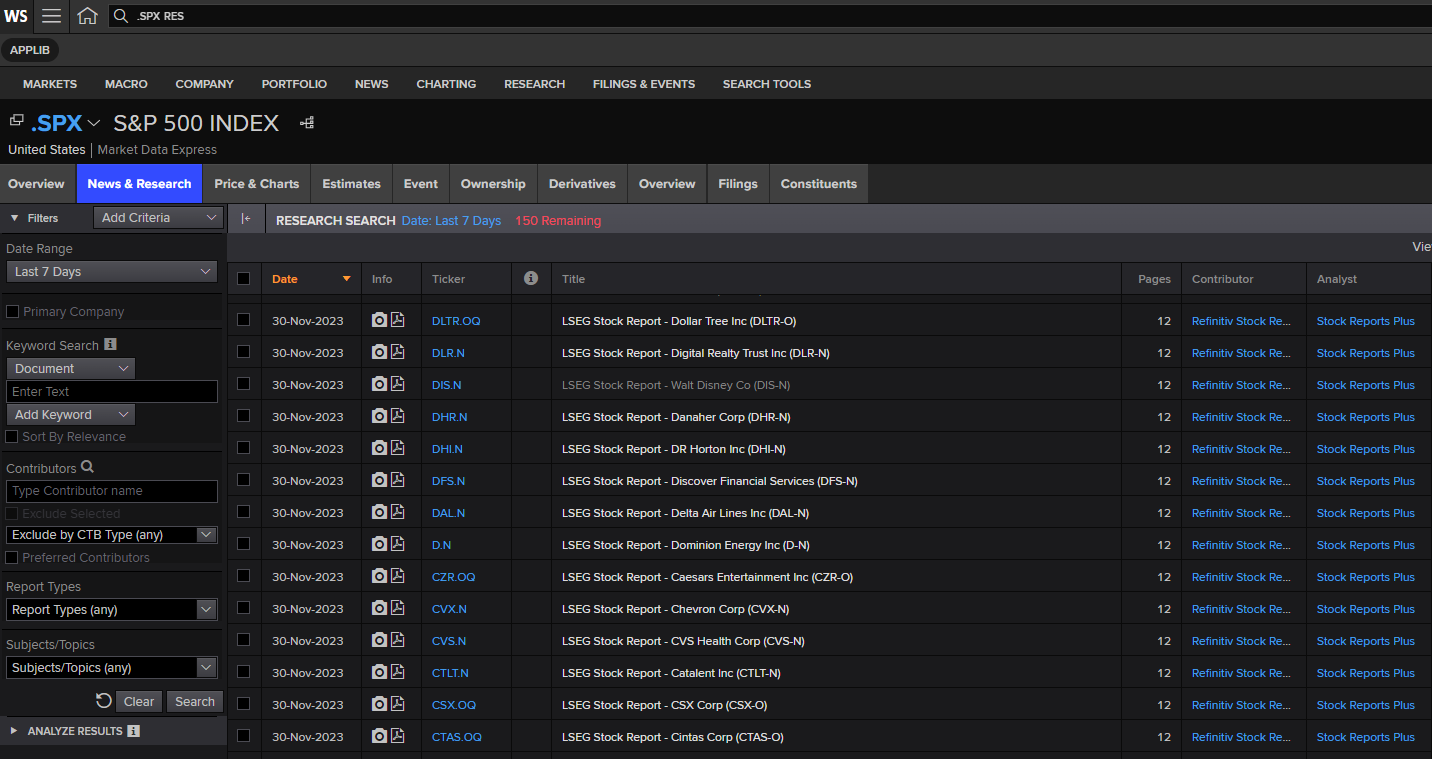Click the search magnifier next to Contributors
Image resolution: width=1432 pixels, height=759 pixels.
click(88, 467)
